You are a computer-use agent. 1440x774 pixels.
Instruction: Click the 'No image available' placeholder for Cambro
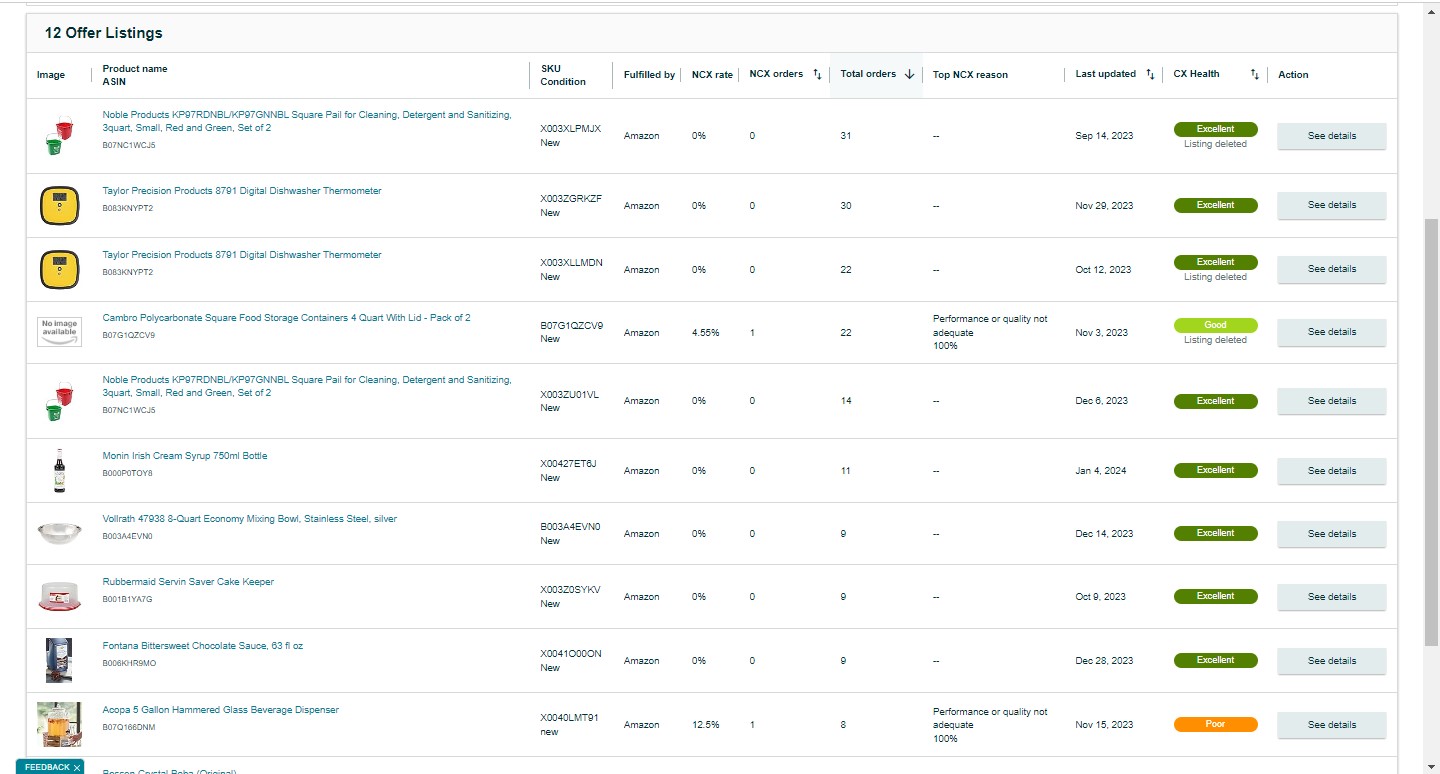pyautogui.click(x=59, y=332)
